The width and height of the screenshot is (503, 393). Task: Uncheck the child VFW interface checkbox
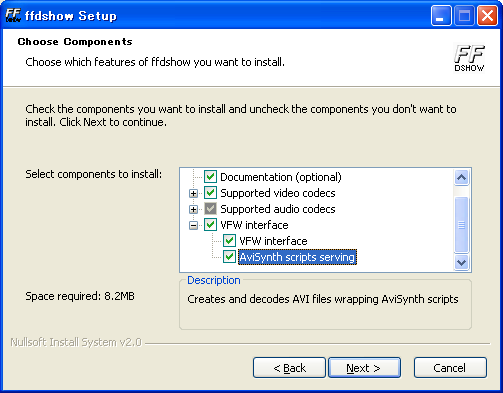[x=229, y=241]
